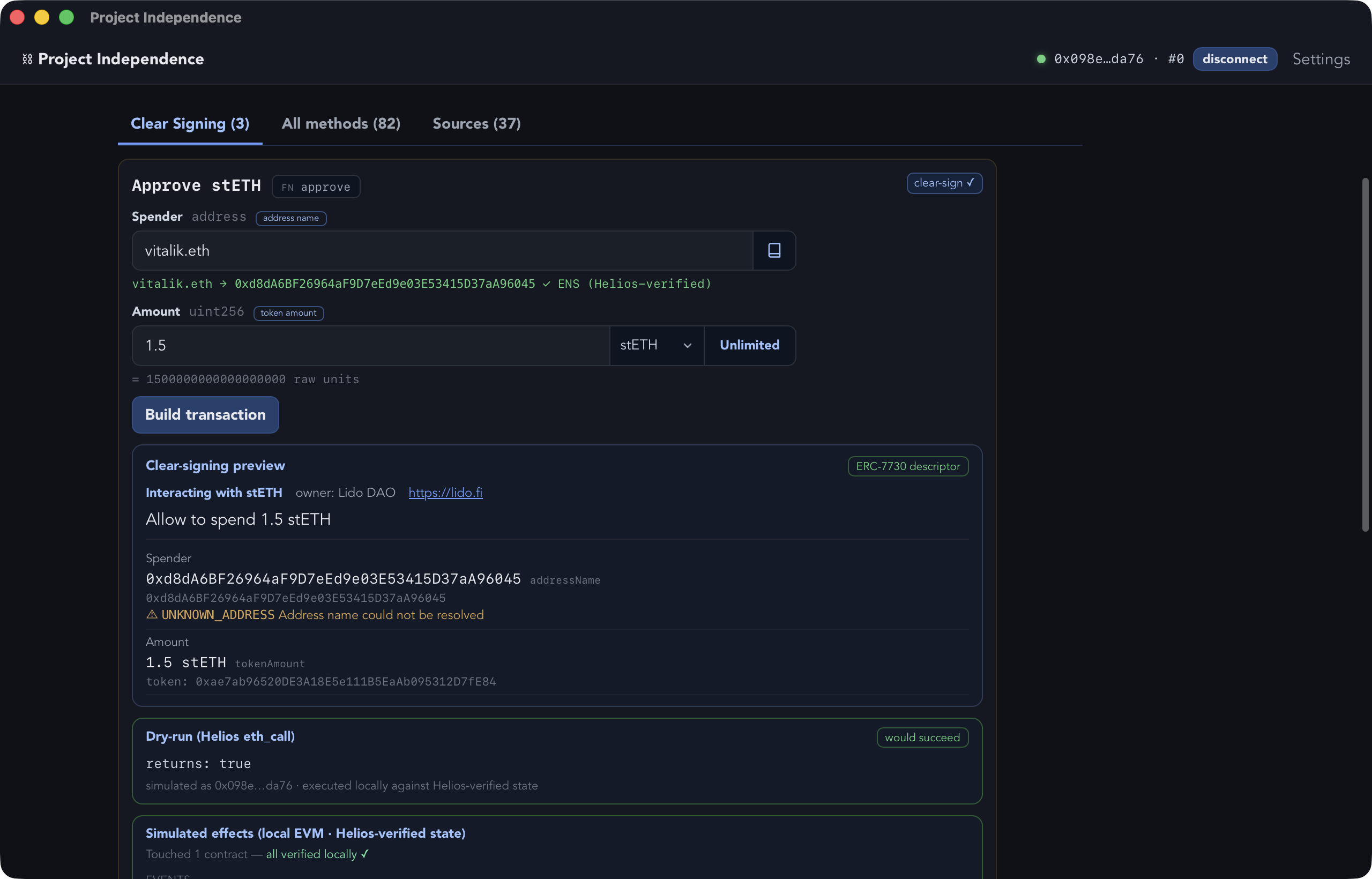
Task: Focus the Amount field showing 1.5
Action: tap(371, 345)
